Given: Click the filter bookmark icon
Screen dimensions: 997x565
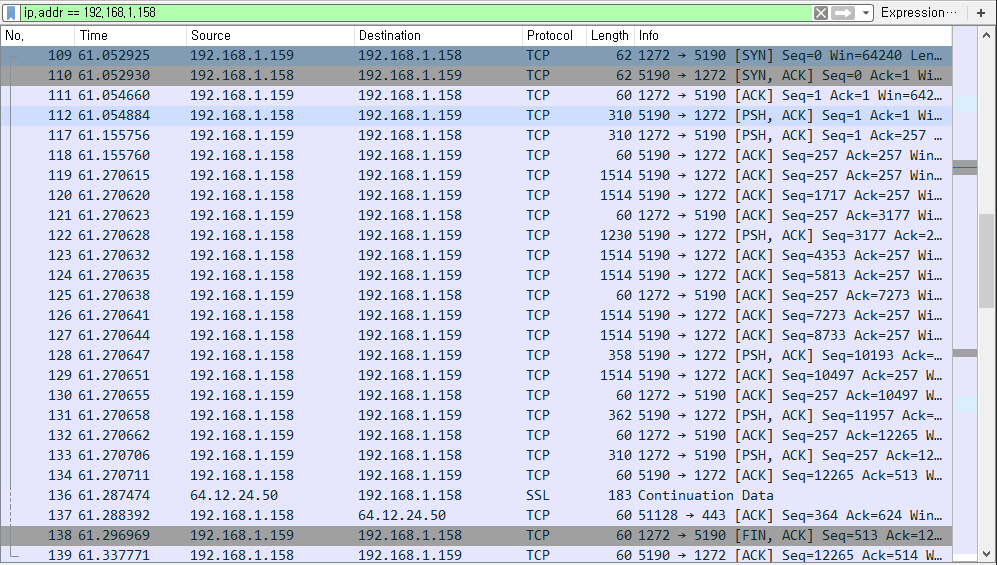Looking at the screenshot, I should tap(11, 13).
